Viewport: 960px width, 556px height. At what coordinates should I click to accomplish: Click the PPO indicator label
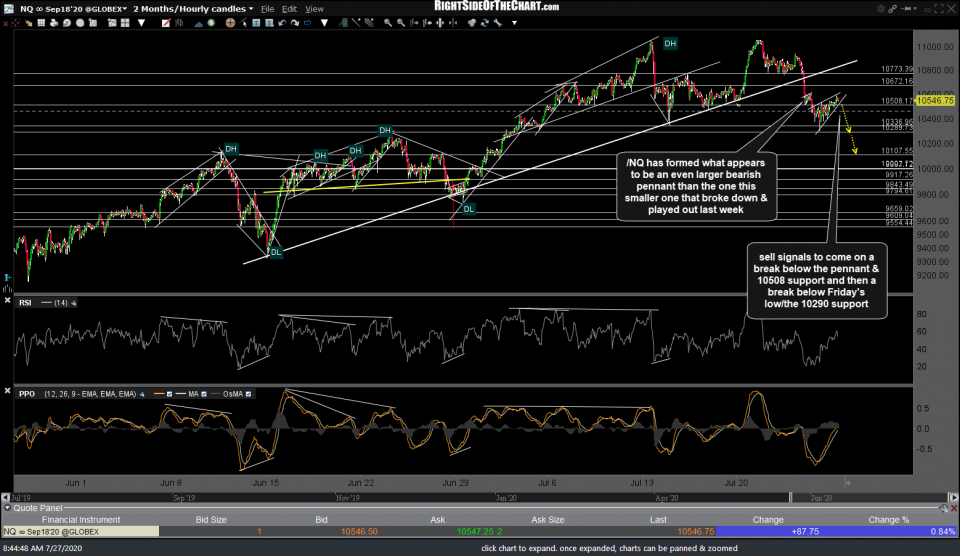pyautogui.click(x=27, y=394)
